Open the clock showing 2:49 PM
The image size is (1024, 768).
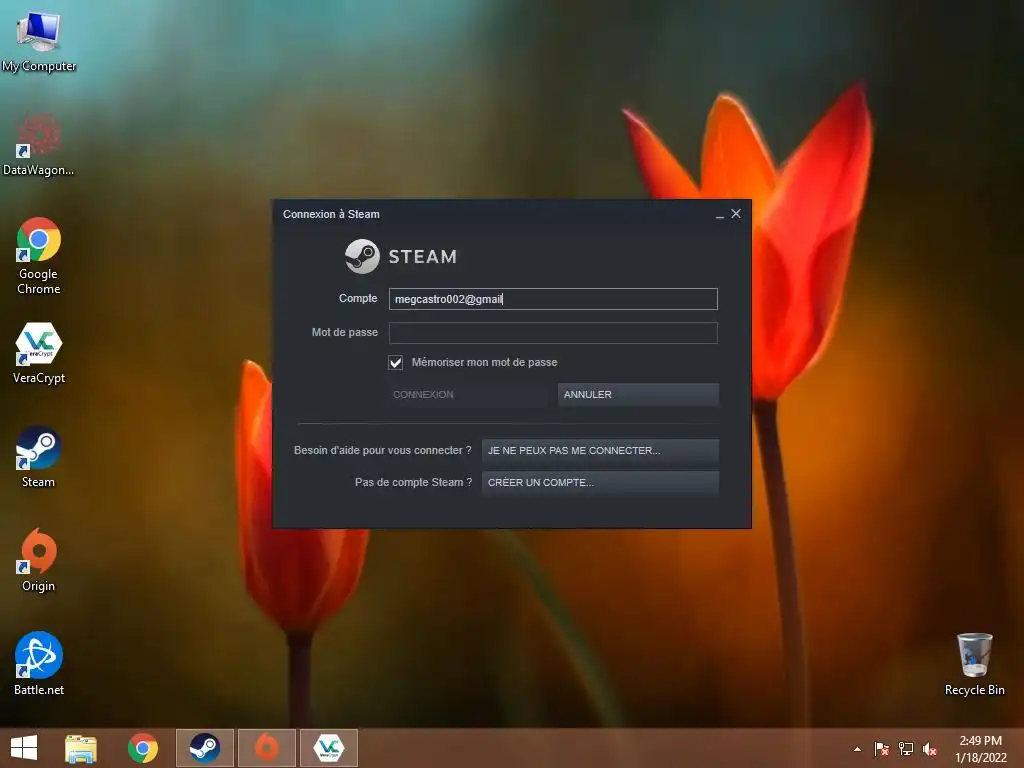click(x=980, y=749)
